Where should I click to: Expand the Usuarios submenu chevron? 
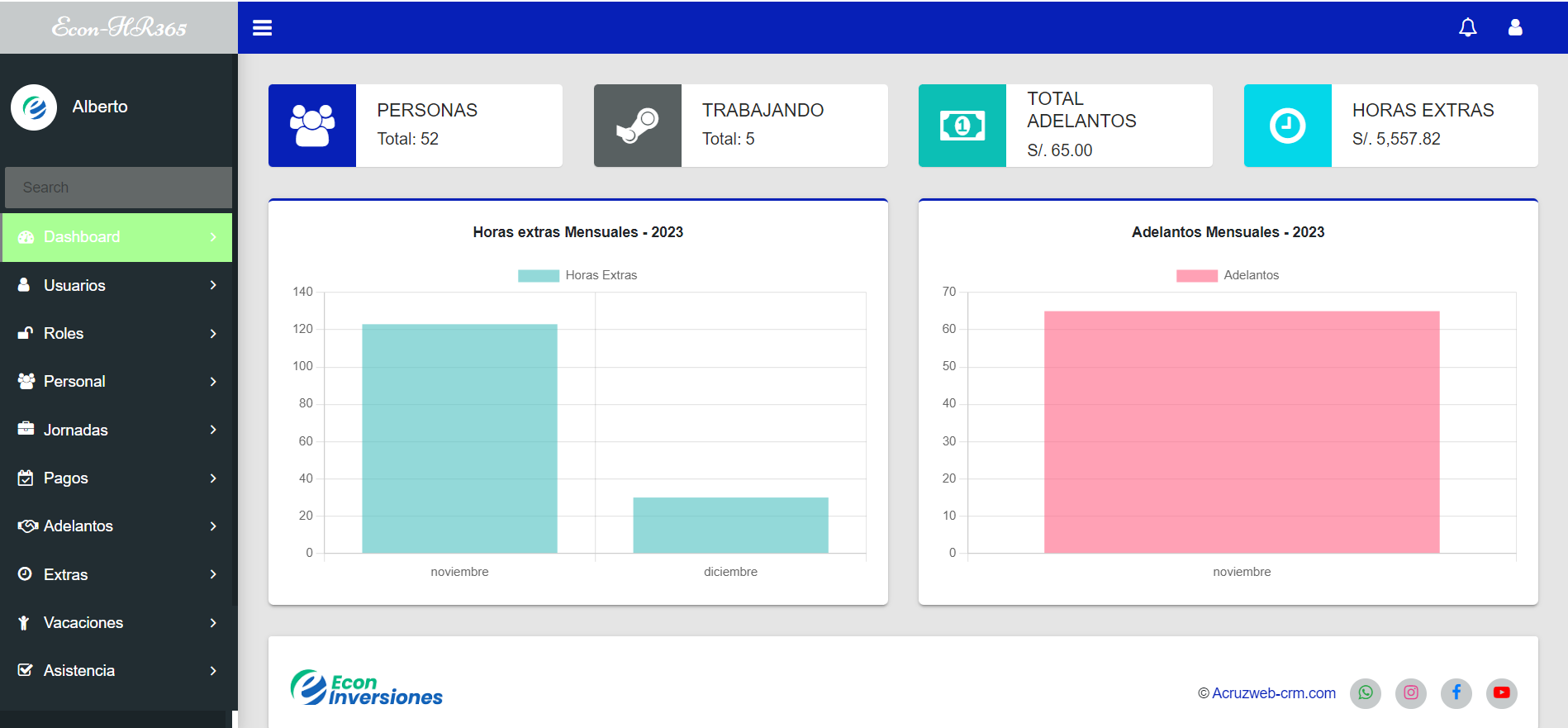click(213, 285)
